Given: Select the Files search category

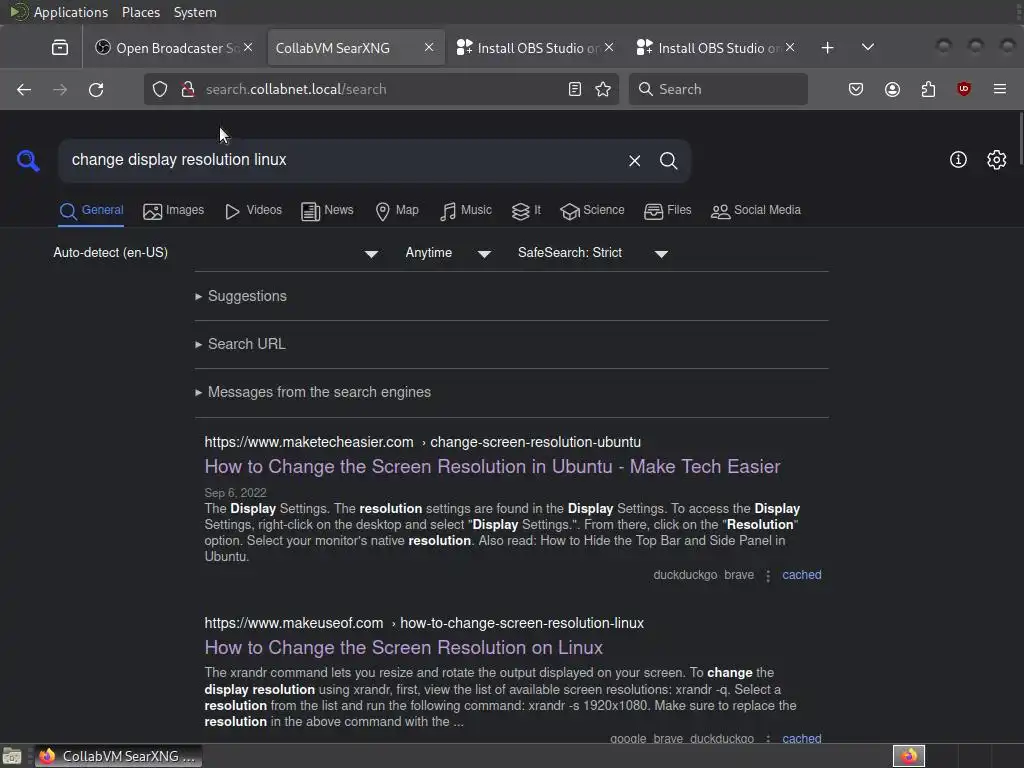Looking at the screenshot, I should pyautogui.click(x=667, y=210).
